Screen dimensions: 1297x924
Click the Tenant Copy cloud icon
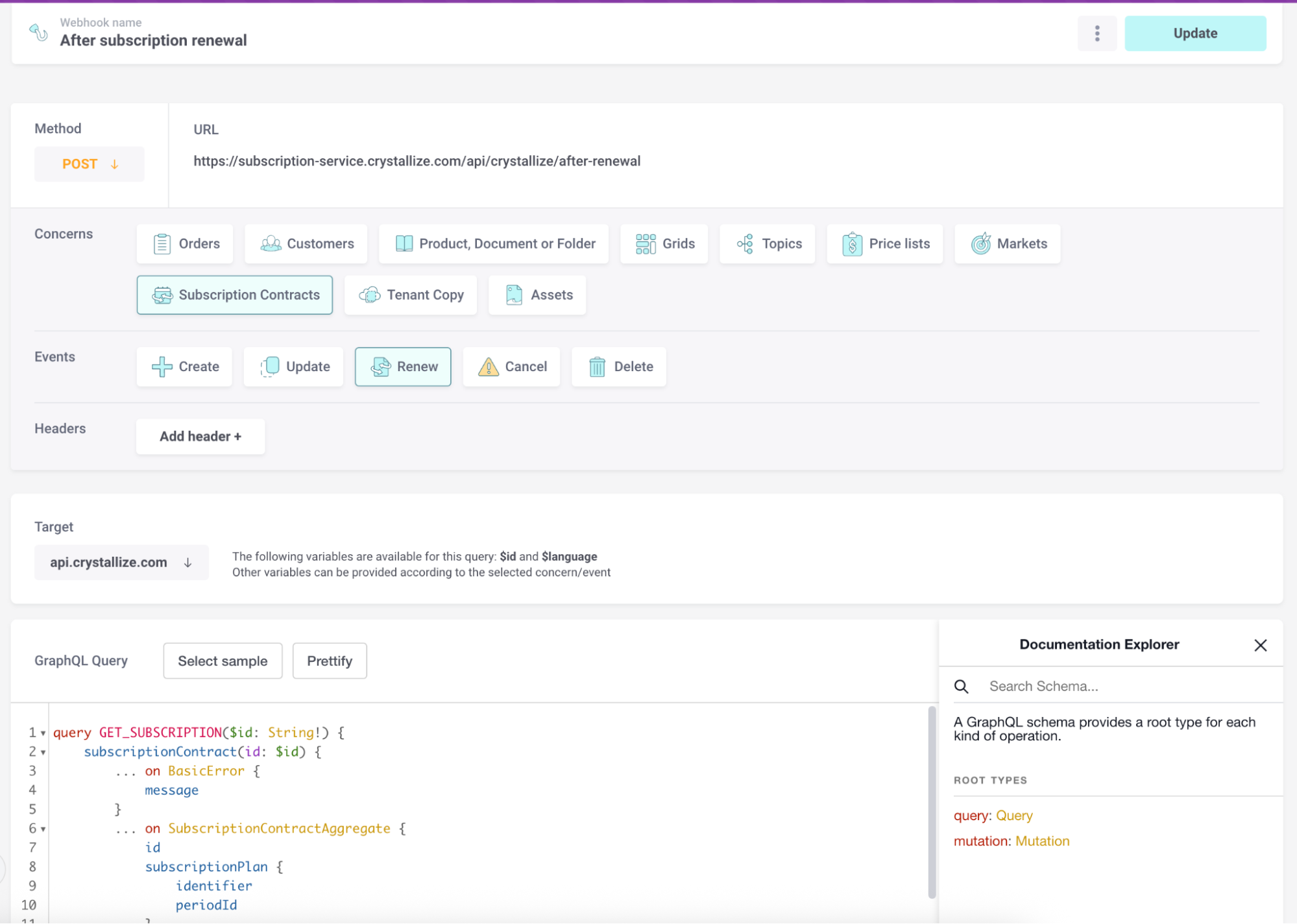click(x=370, y=295)
